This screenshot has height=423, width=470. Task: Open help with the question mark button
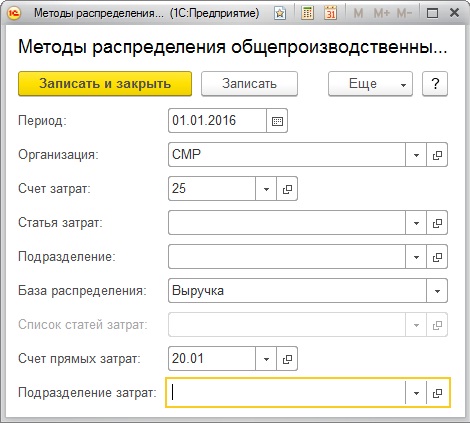click(435, 84)
